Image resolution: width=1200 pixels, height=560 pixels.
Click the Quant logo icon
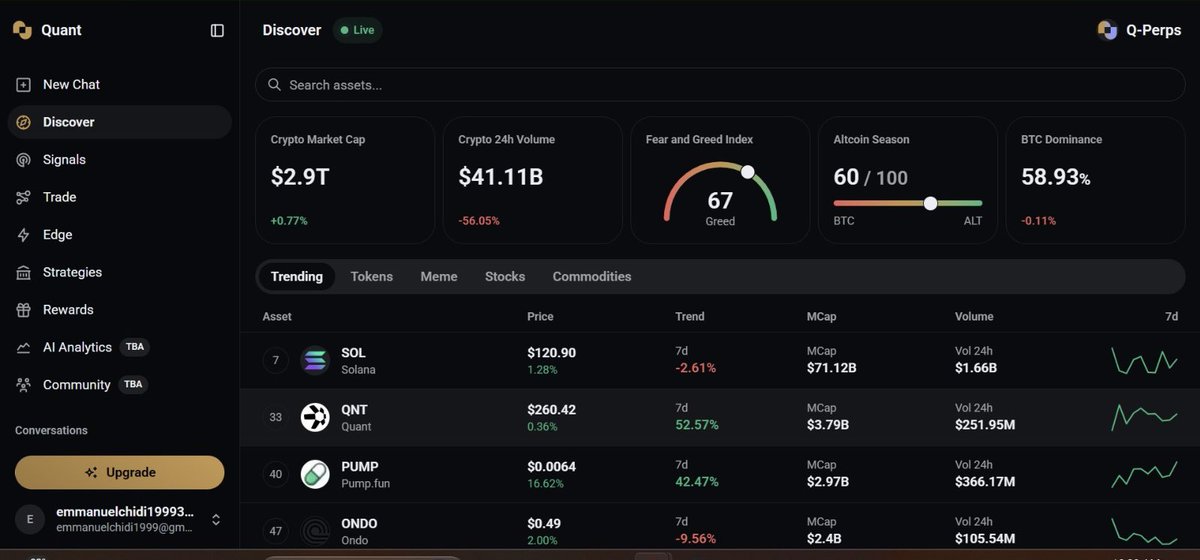pos(22,30)
